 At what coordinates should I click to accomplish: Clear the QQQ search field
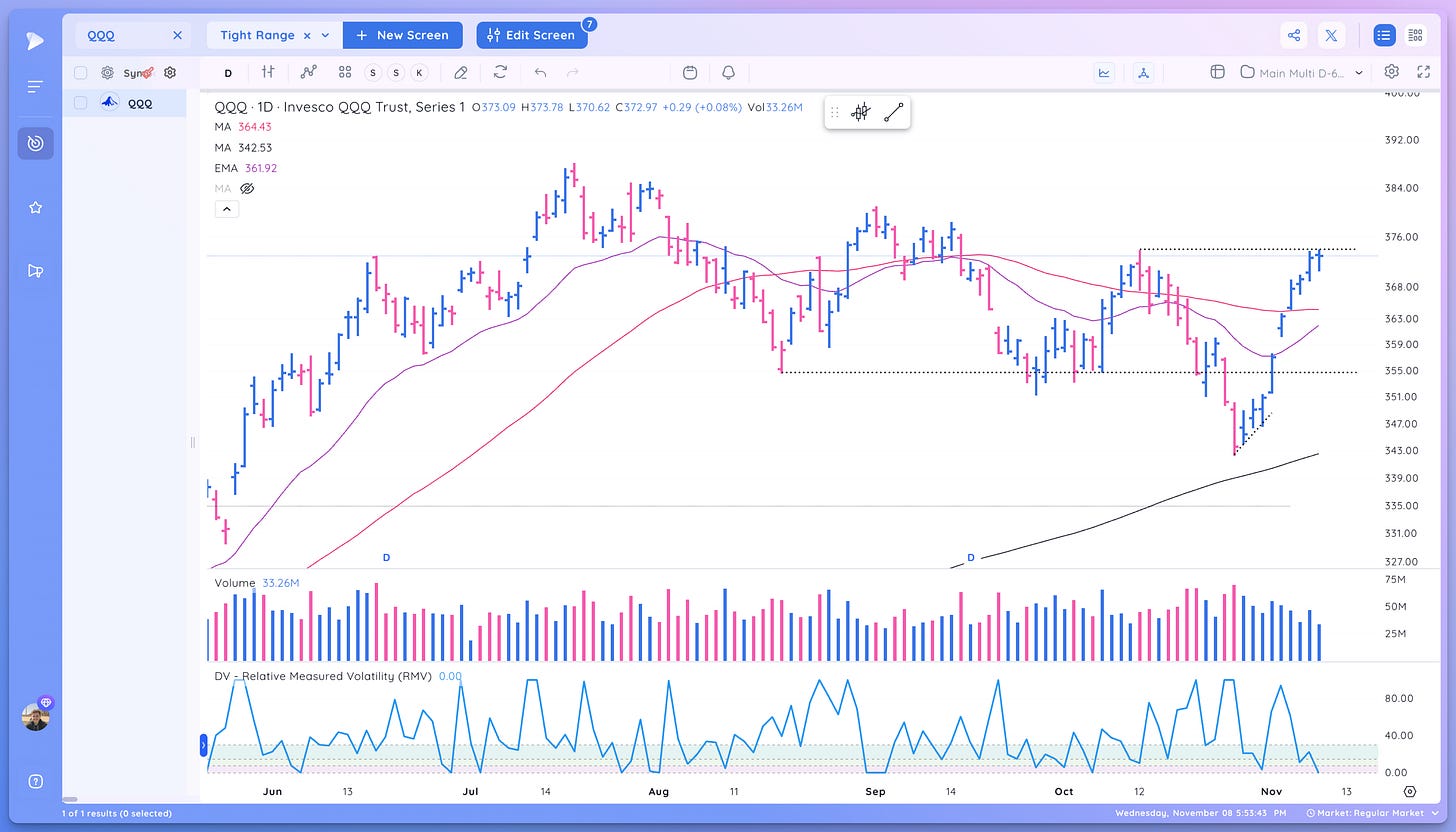coord(177,35)
